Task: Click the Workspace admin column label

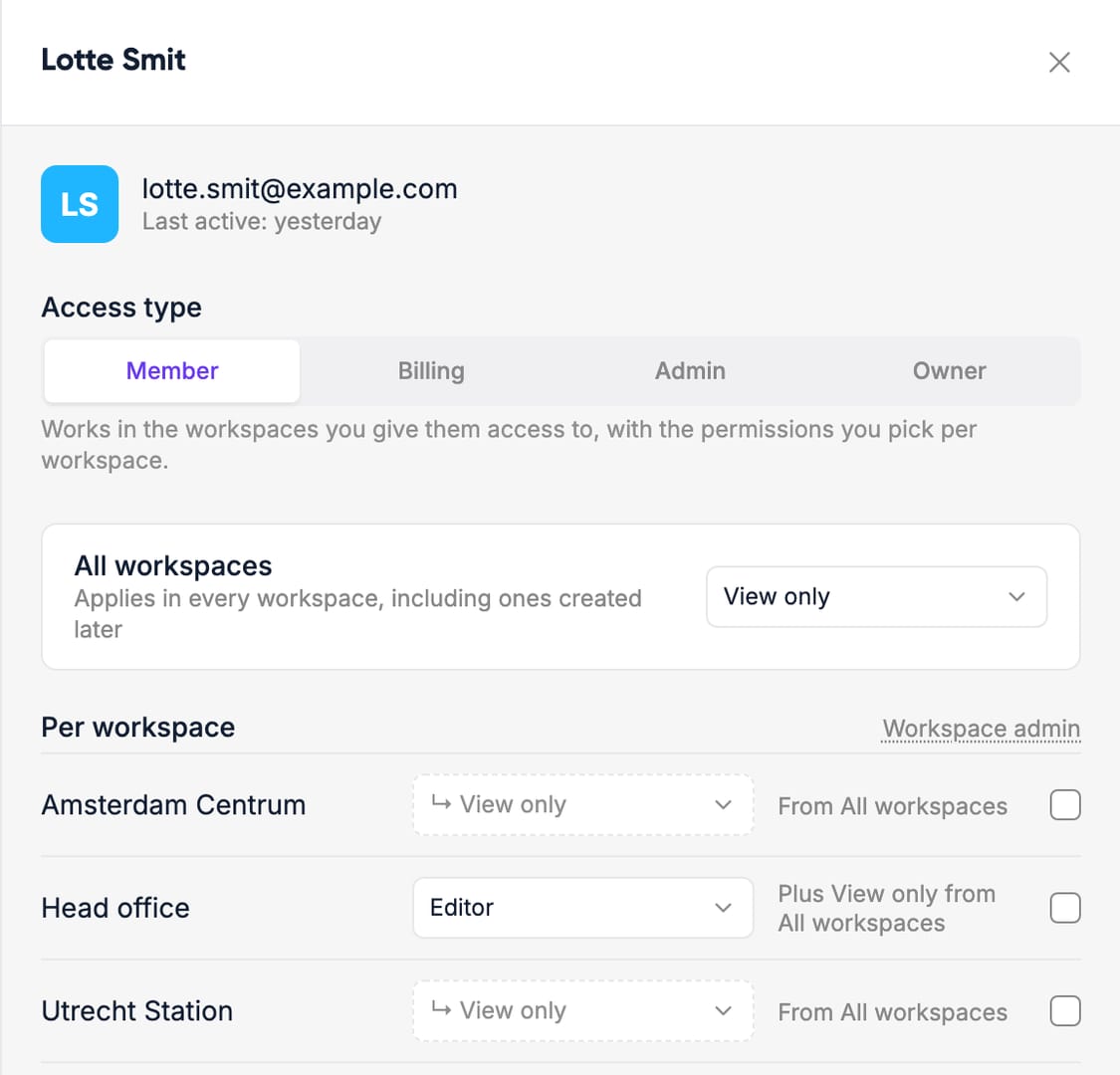Action: click(x=981, y=729)
